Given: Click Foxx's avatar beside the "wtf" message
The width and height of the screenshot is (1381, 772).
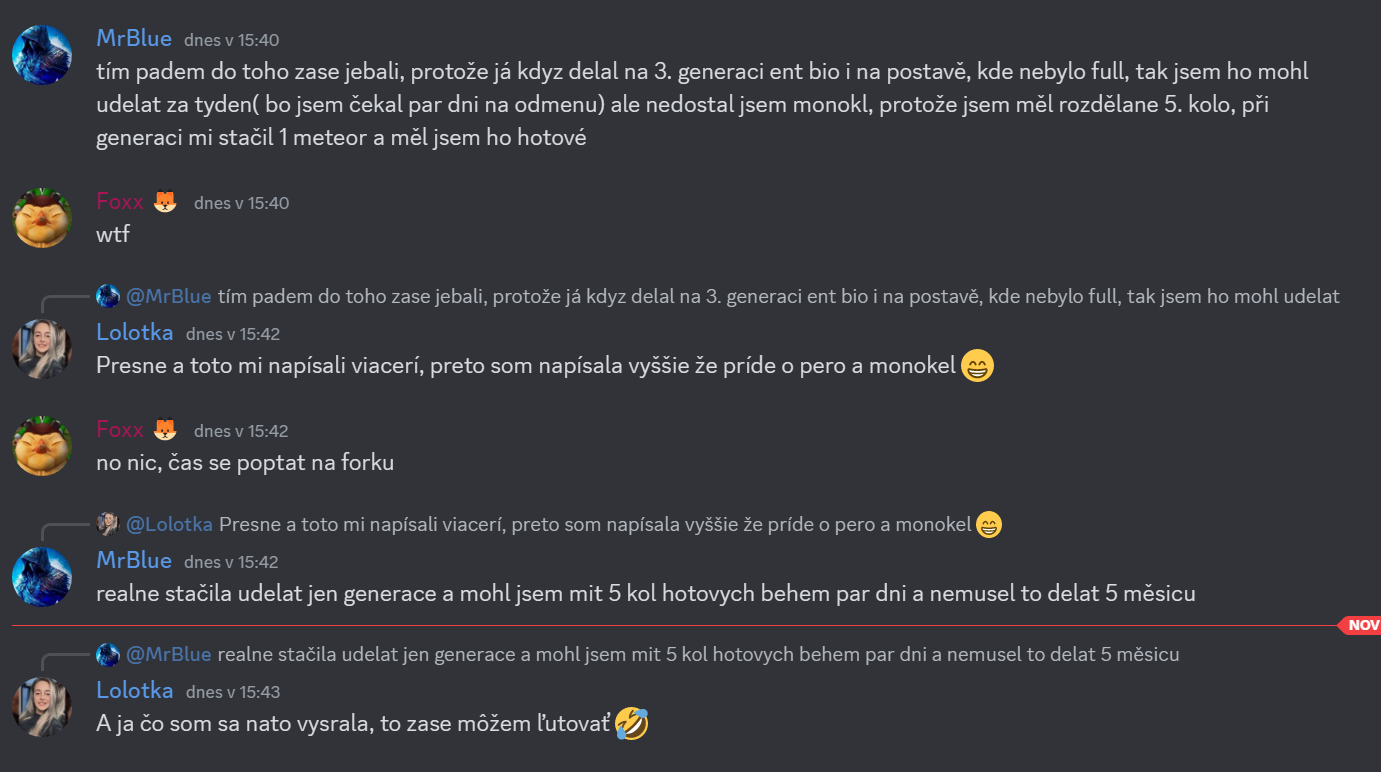Looking at the screenshot, I should point(41,217).
